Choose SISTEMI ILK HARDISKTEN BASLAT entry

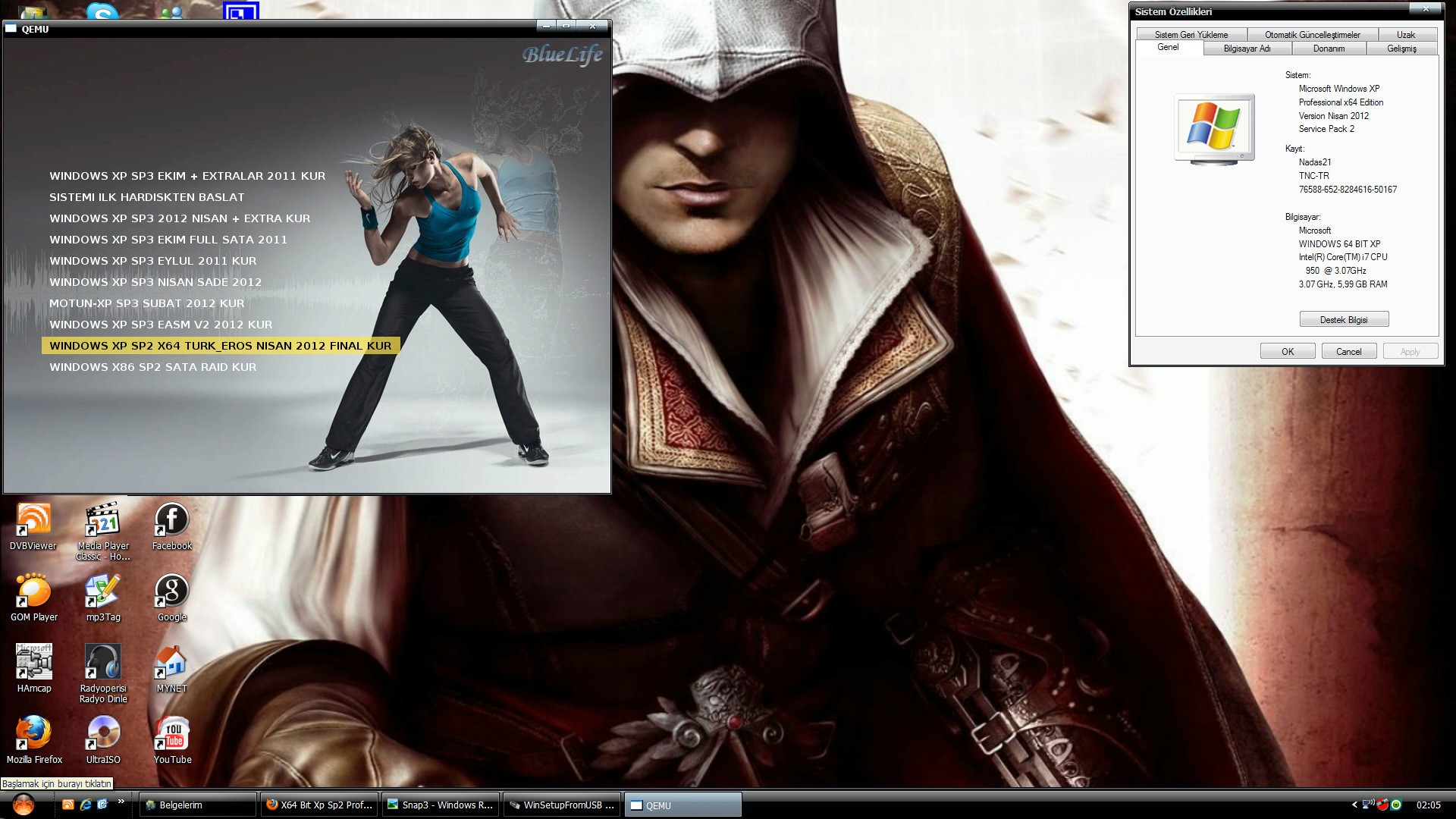coord(147,197)
